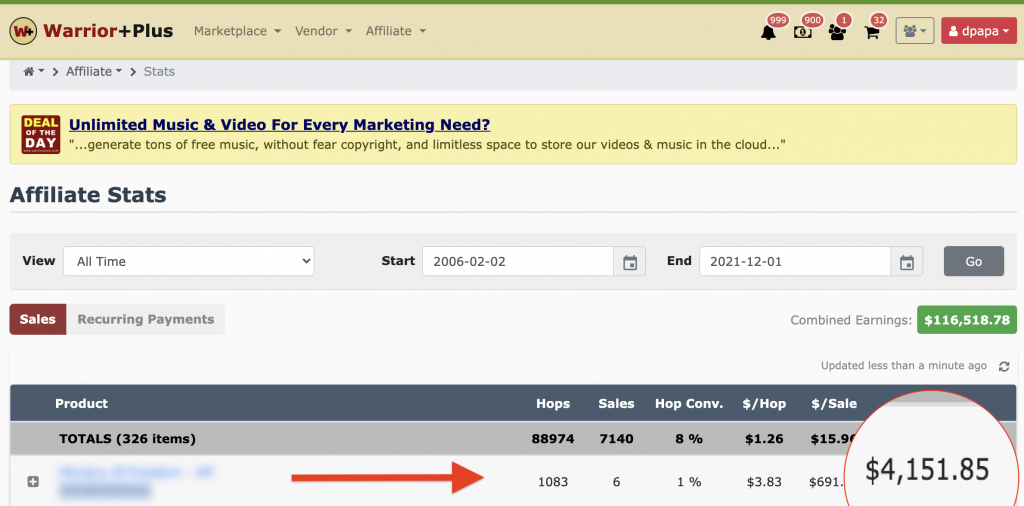The height and width of the screenshot is (506, 1024).
Task: Open the End date calendar picker
Action: [x=907, y=262]
